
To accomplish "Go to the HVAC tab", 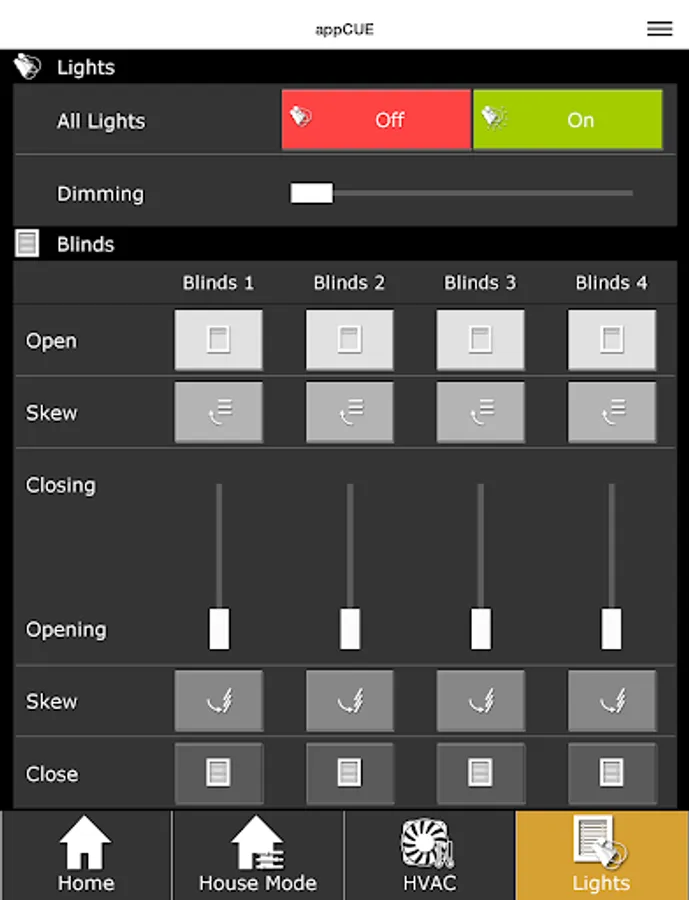I will (429, 855).
